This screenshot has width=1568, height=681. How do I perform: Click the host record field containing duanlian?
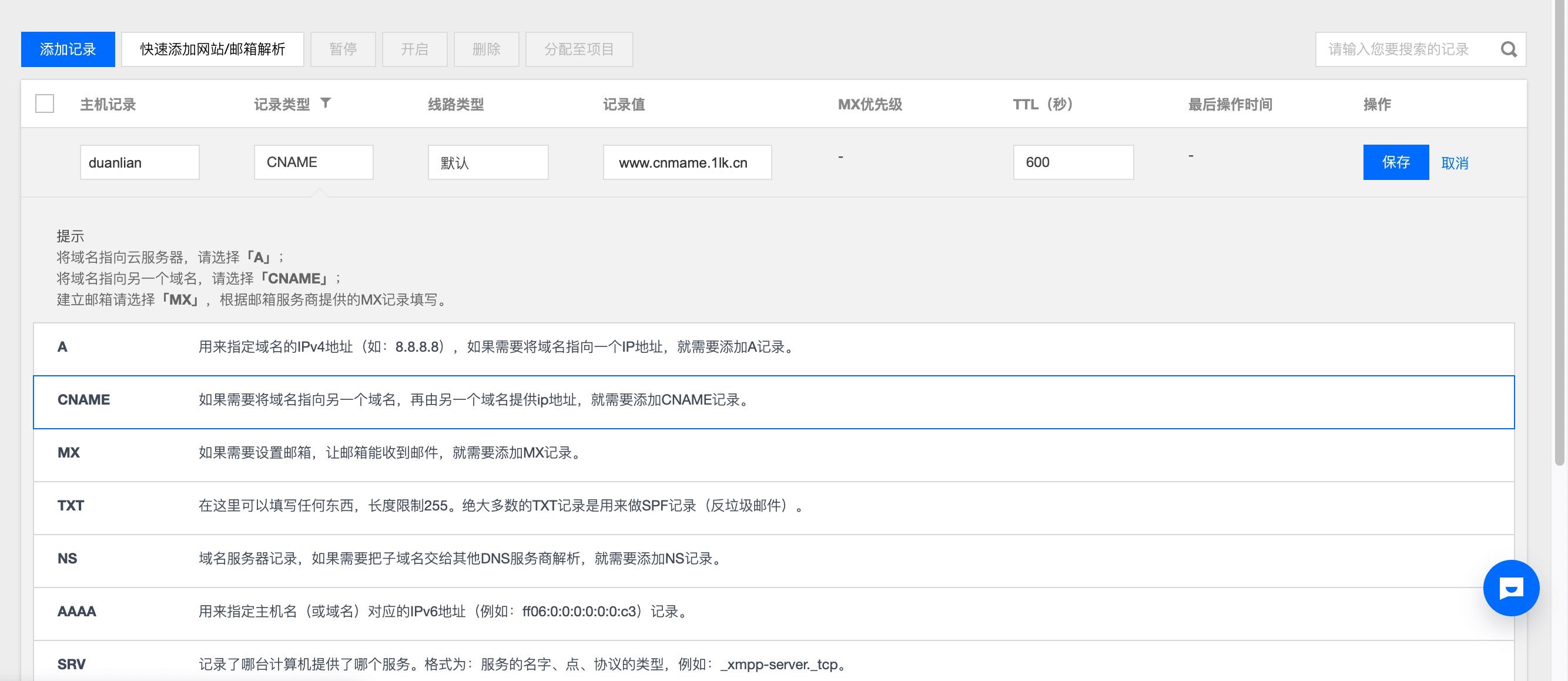click(x=139, y=162)
